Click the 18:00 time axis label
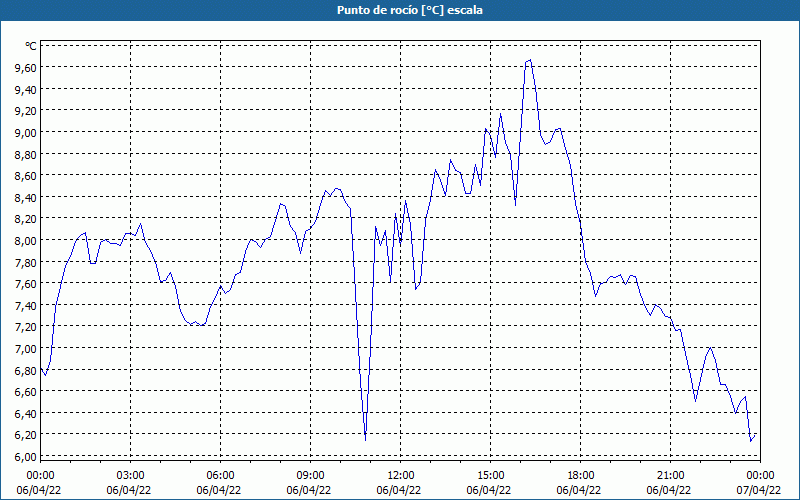Screen dimensions: 800x500 pos(581,476)
